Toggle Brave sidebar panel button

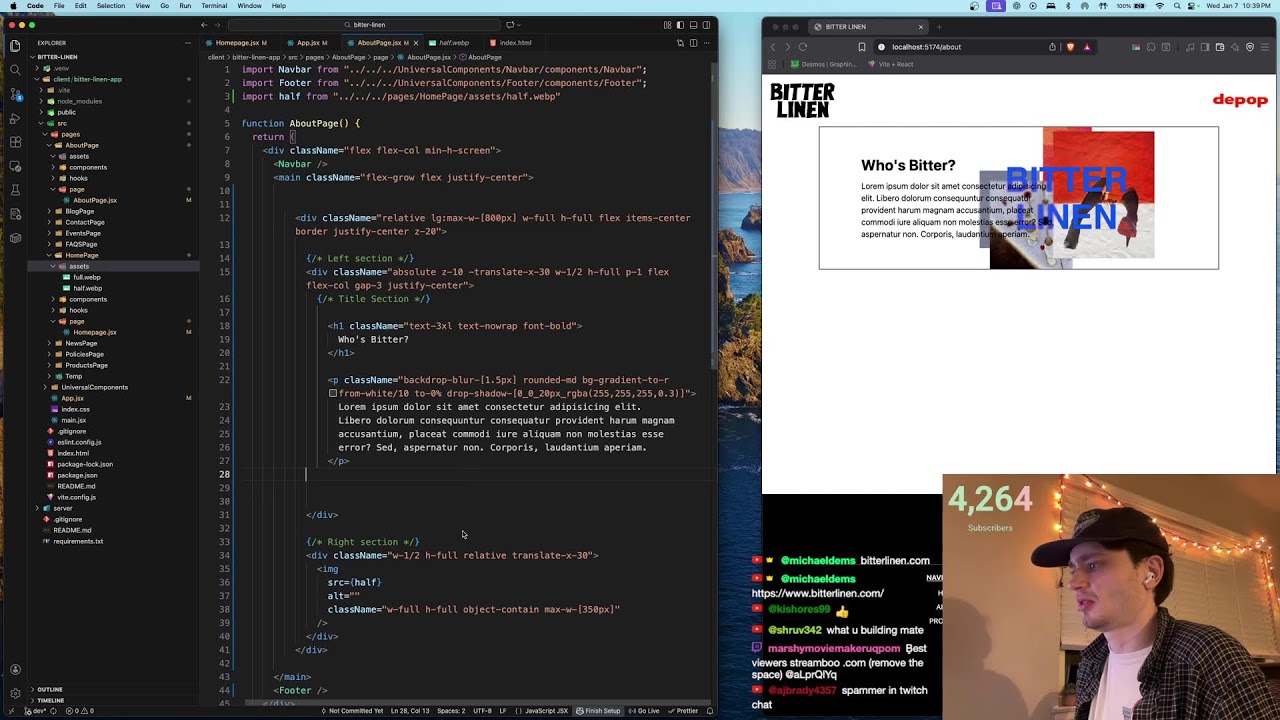(x=1205, y=47)
